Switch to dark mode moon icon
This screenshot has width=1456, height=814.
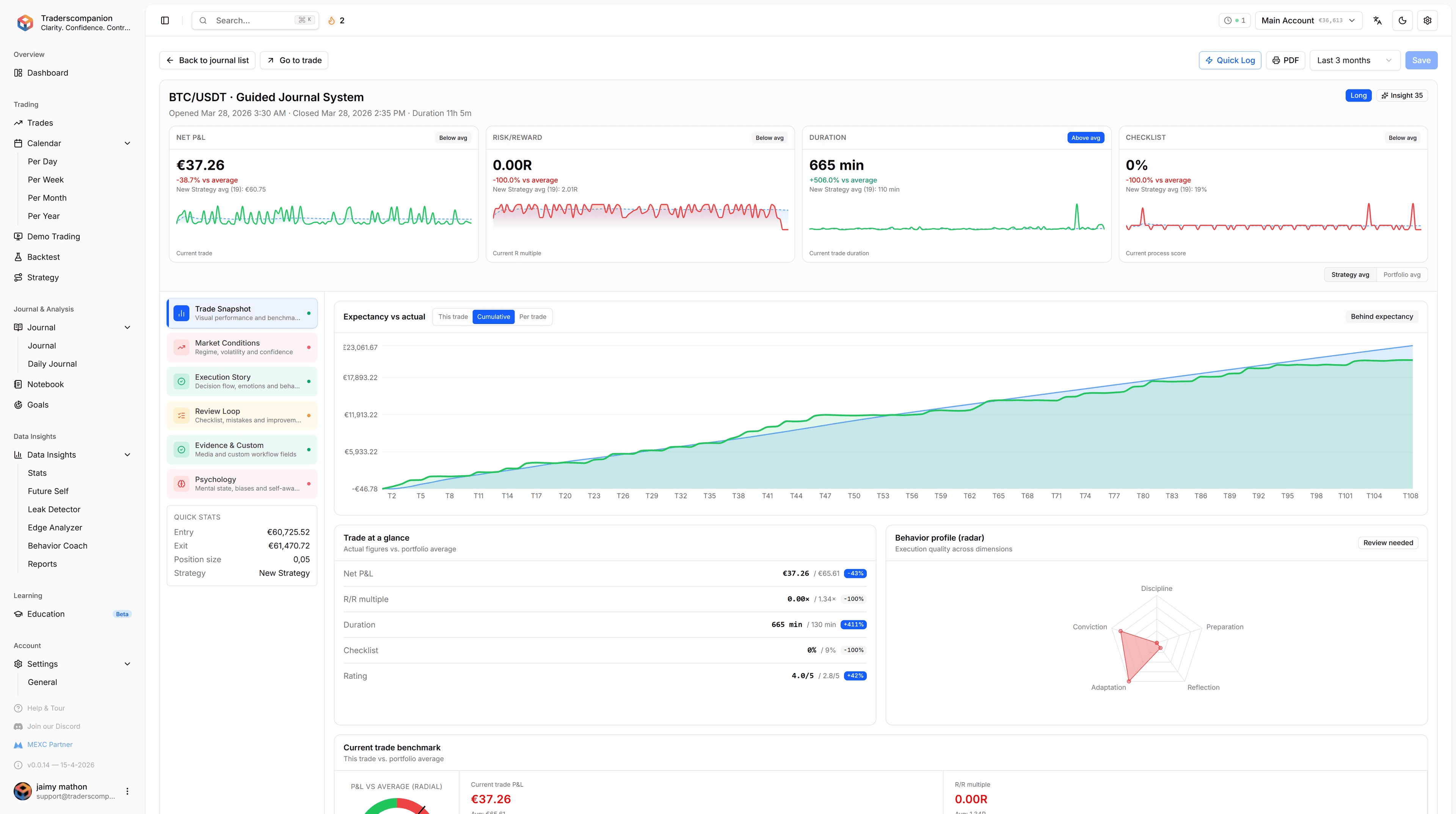(x=1402, y=20)
